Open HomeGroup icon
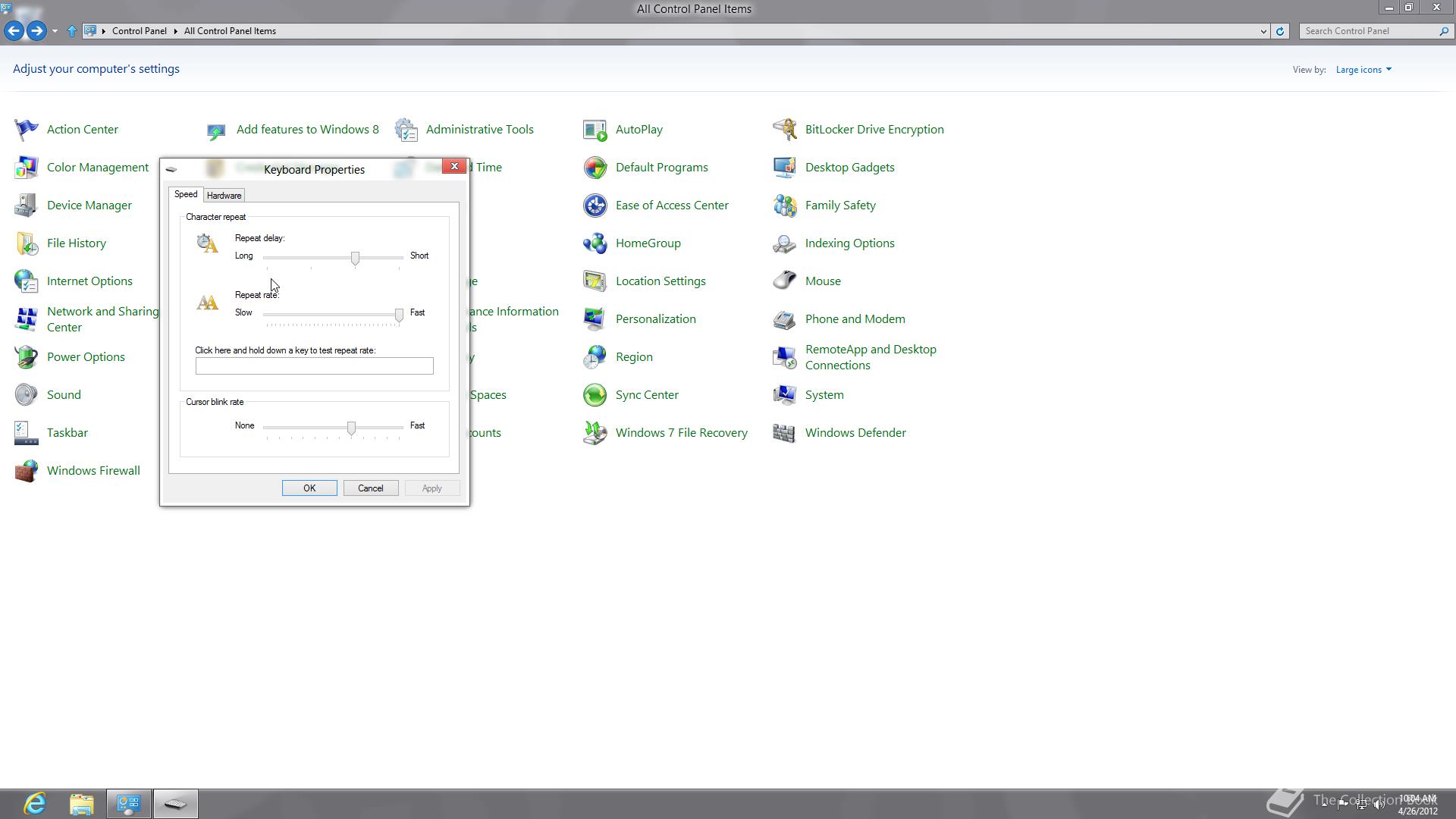 tap(595, 243)
